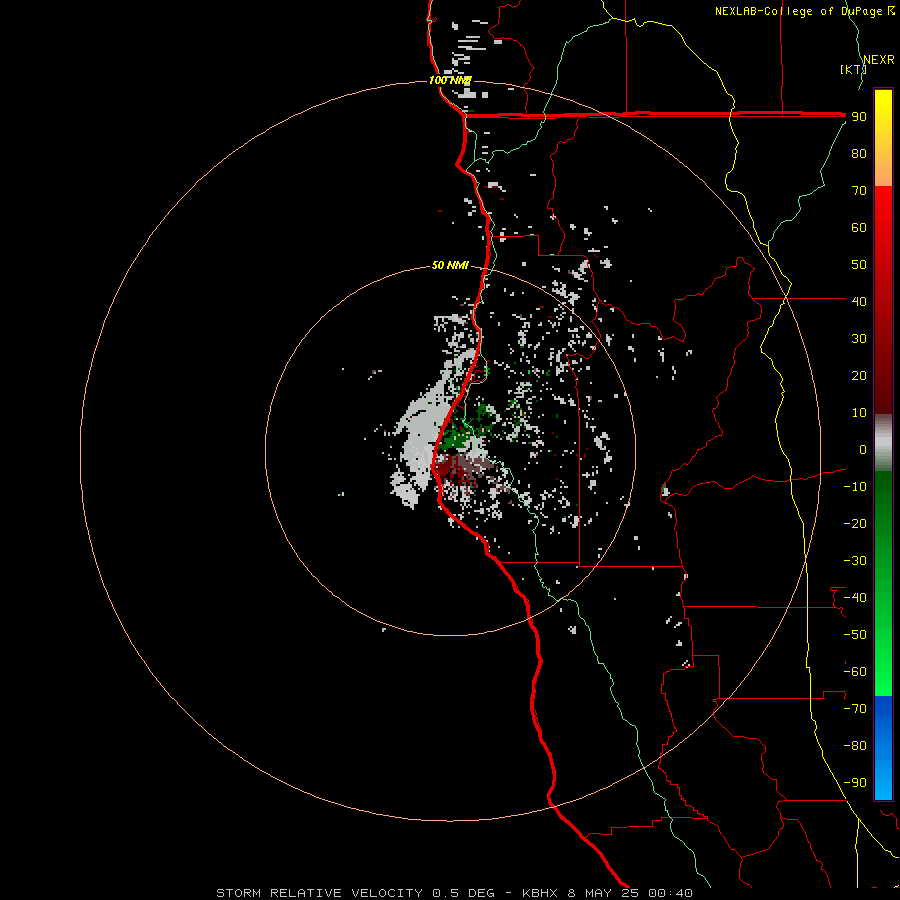The image size is (900, 900).
Task: Click the 0 value on the velocity scale
Action: coord(863,449)
